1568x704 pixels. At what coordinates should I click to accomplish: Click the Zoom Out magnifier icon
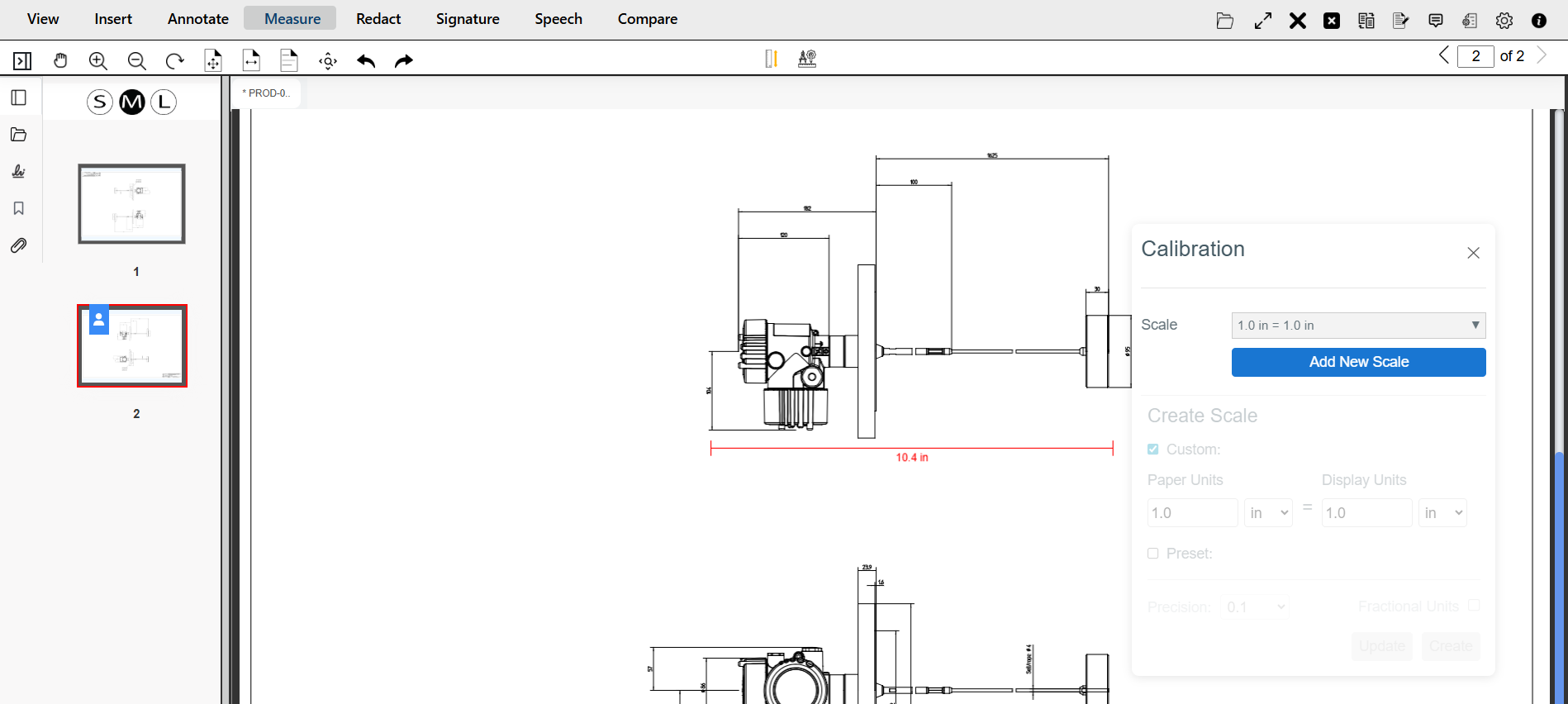point(136,60)
